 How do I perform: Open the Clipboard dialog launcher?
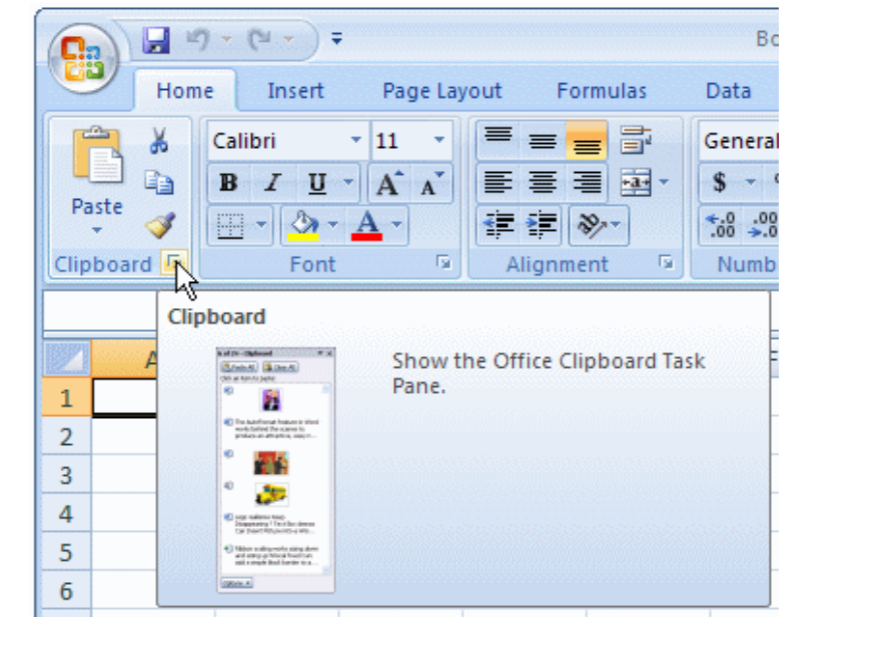pyautogui.click(x=175, y=264)
